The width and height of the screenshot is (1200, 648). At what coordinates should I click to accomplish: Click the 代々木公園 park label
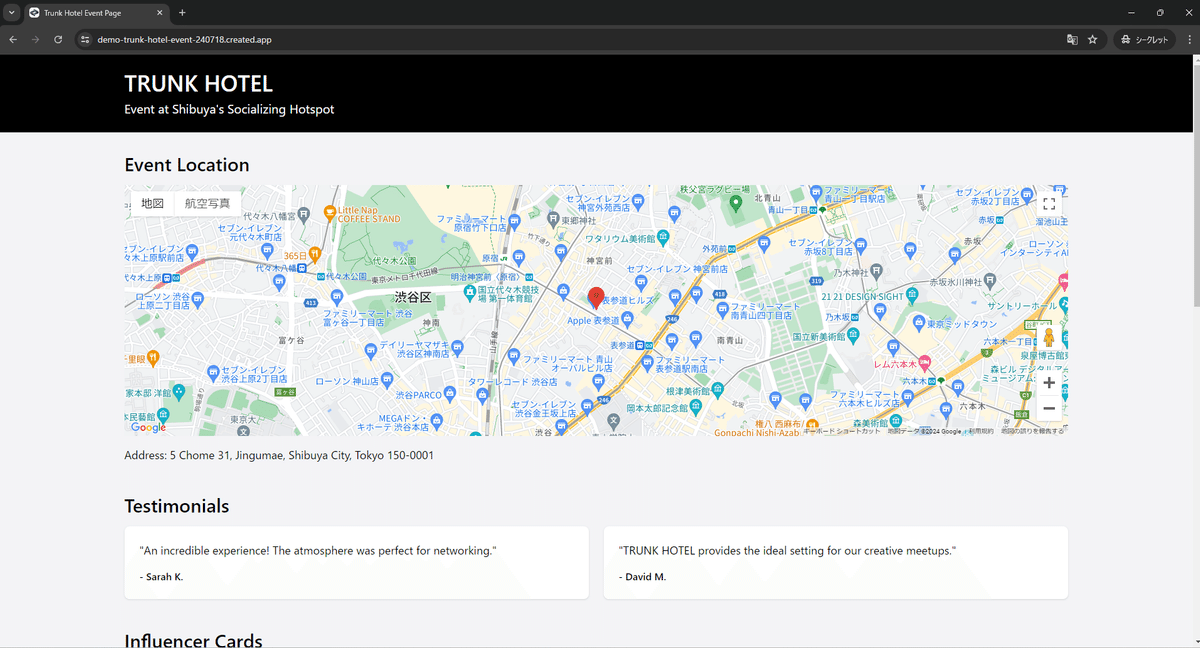[x=392, y=260]
